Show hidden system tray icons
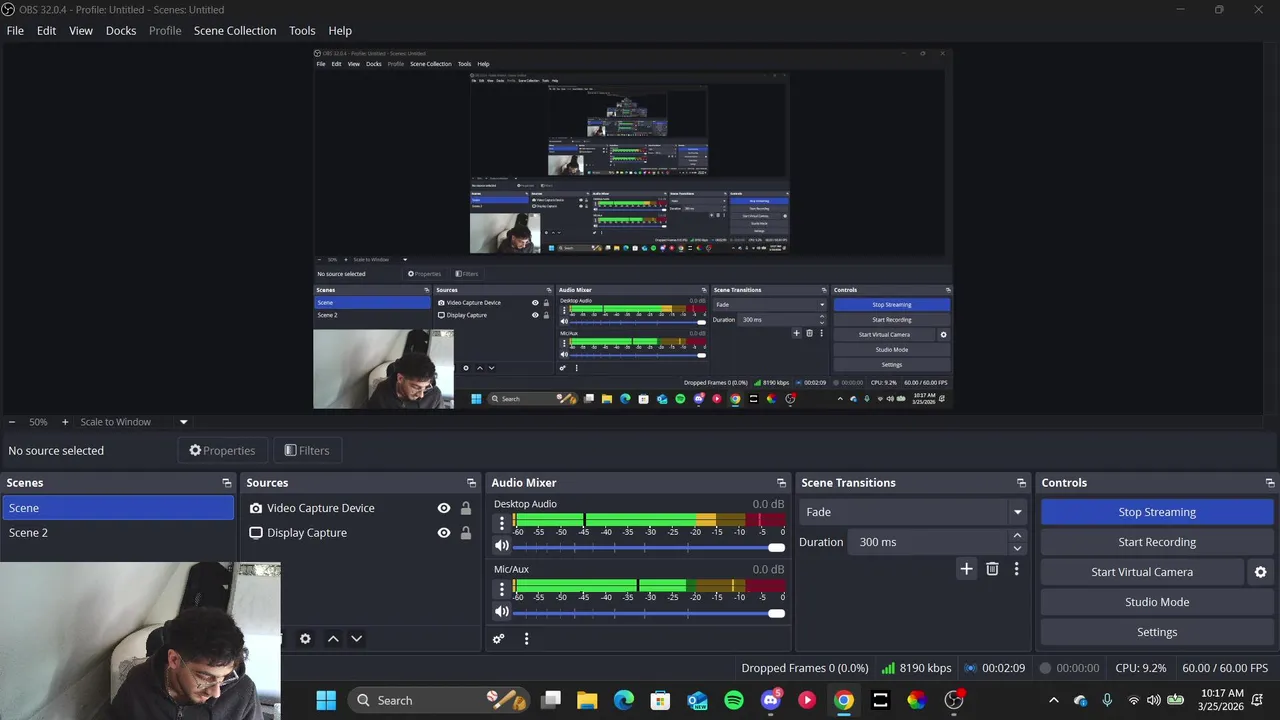 (x=1053, y=700)
